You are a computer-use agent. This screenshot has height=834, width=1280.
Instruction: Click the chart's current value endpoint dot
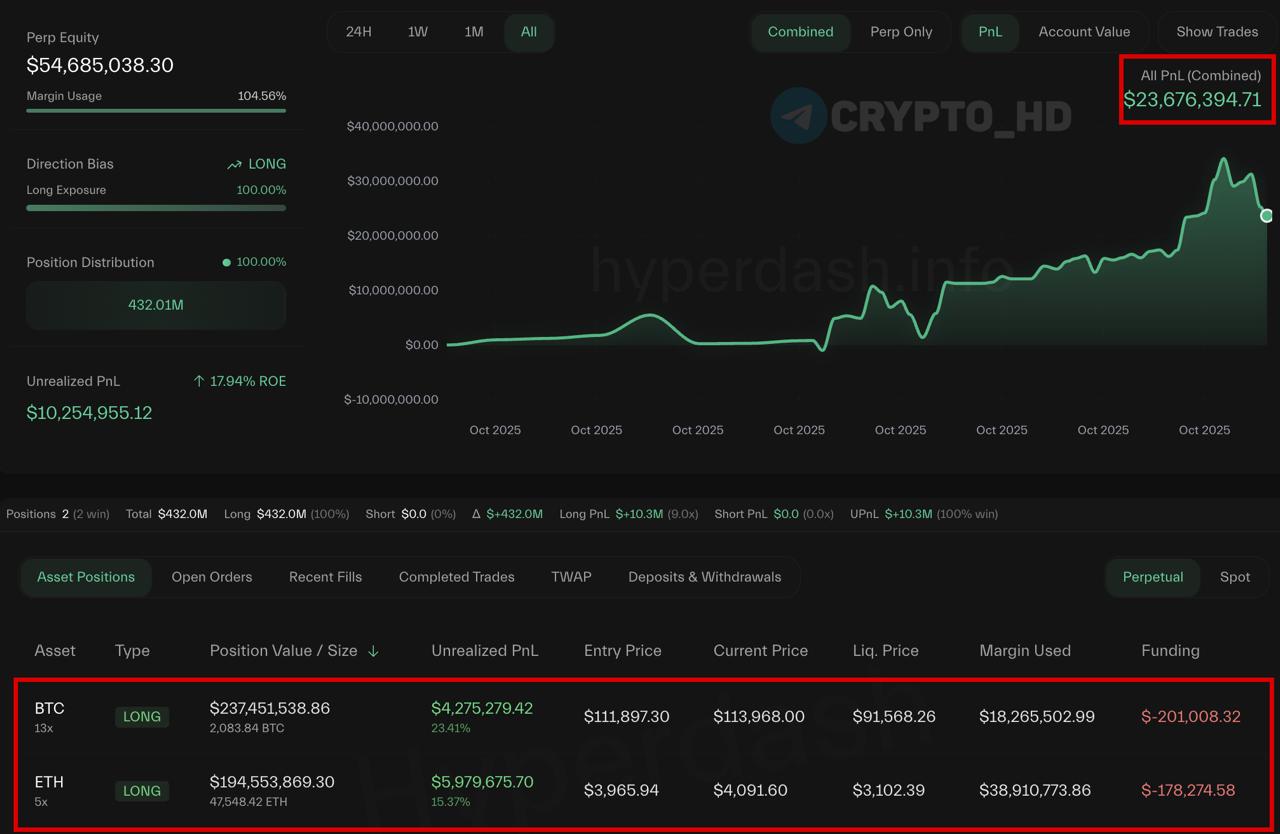[x=1266, y=215]
